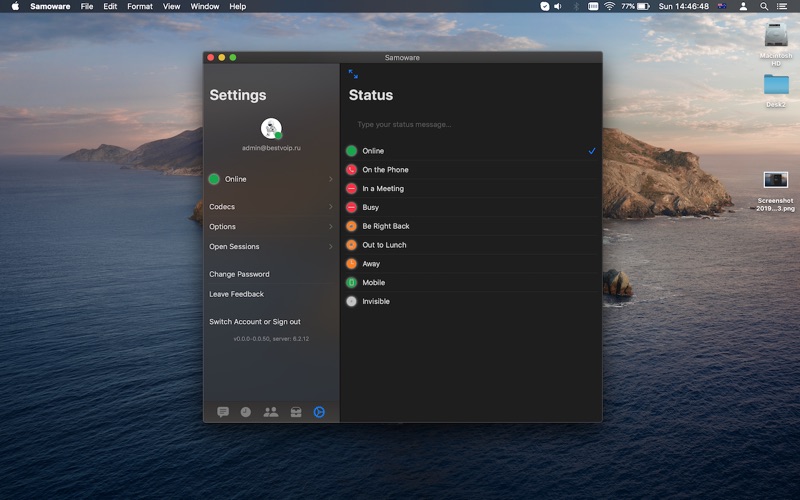Open the Apple menu
Image resolution: width=800 pixels, height=500 pixels.
tap(15, 6)
